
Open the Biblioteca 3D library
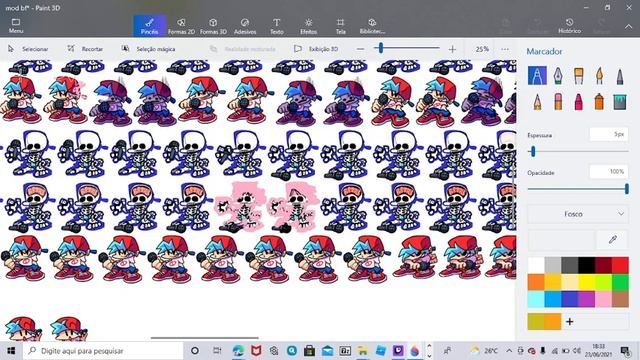tap(372, 26)
